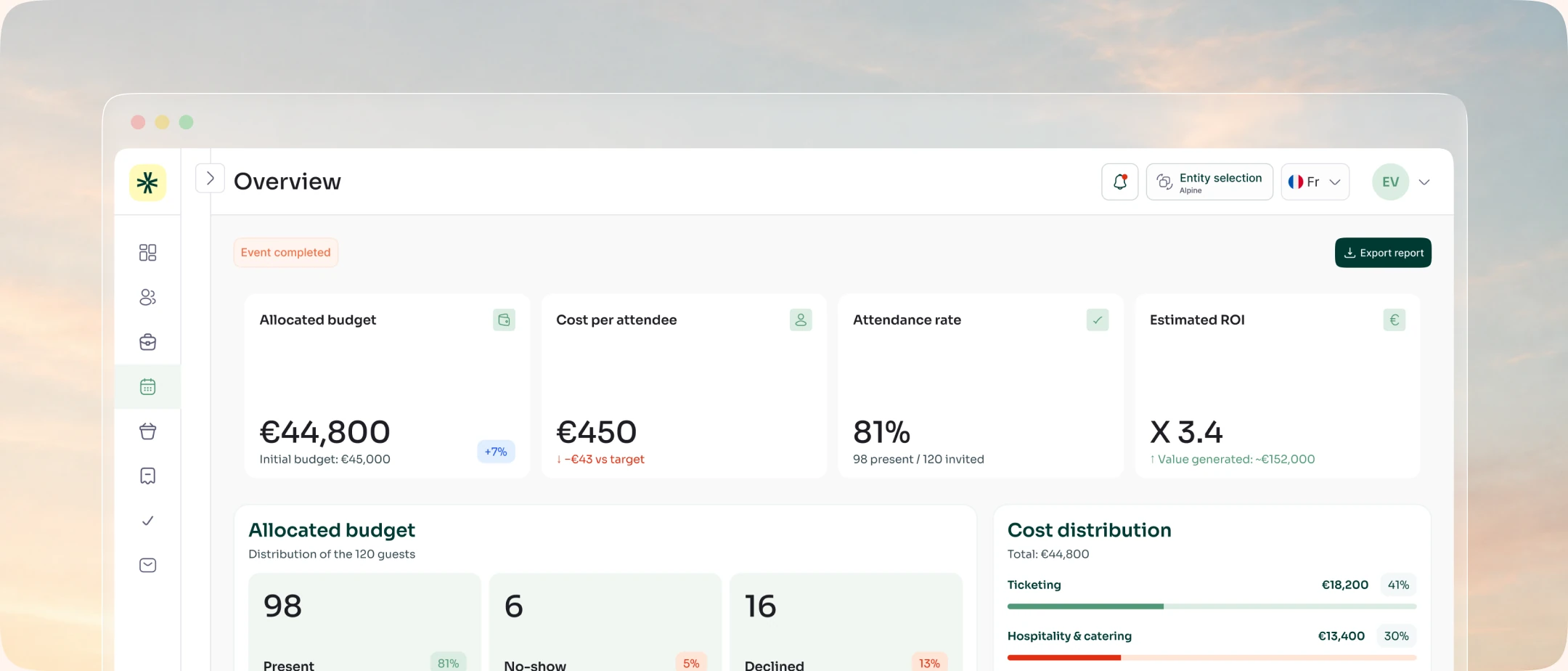This screenshot has width=1568, height=671.
Task: Open the notifications bell
Action: click(1120, 182)
